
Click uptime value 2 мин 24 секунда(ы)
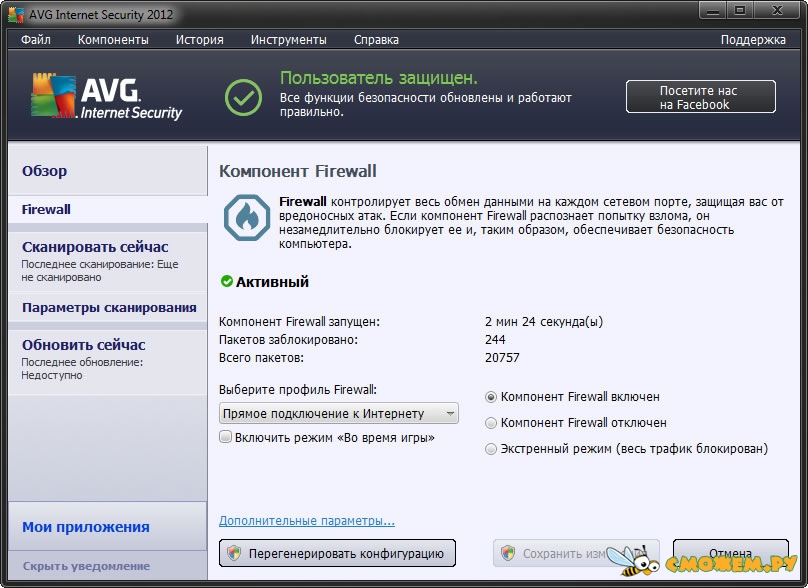[544, 322]
